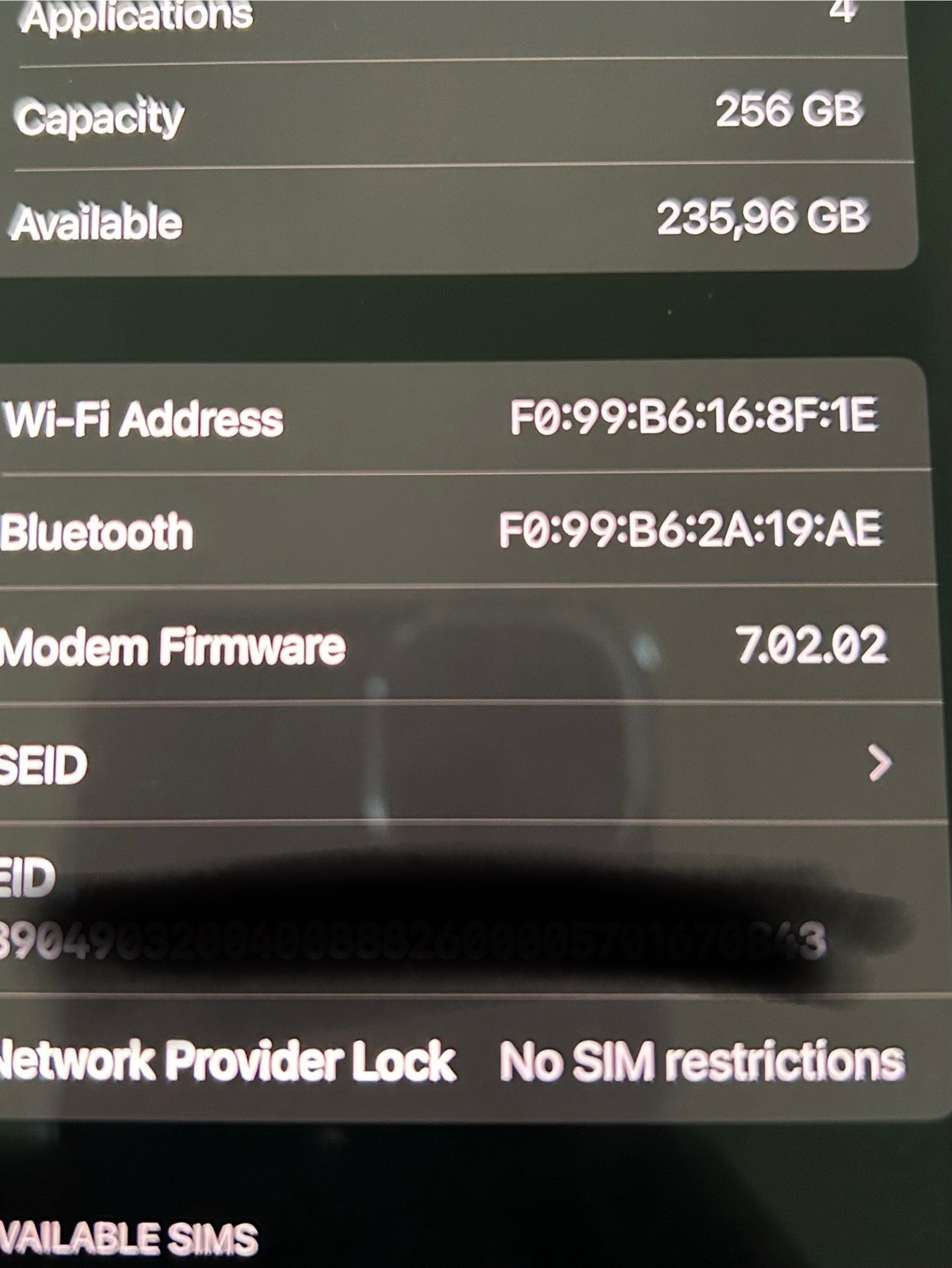Tap the Available storage label

tap(97, 223)
